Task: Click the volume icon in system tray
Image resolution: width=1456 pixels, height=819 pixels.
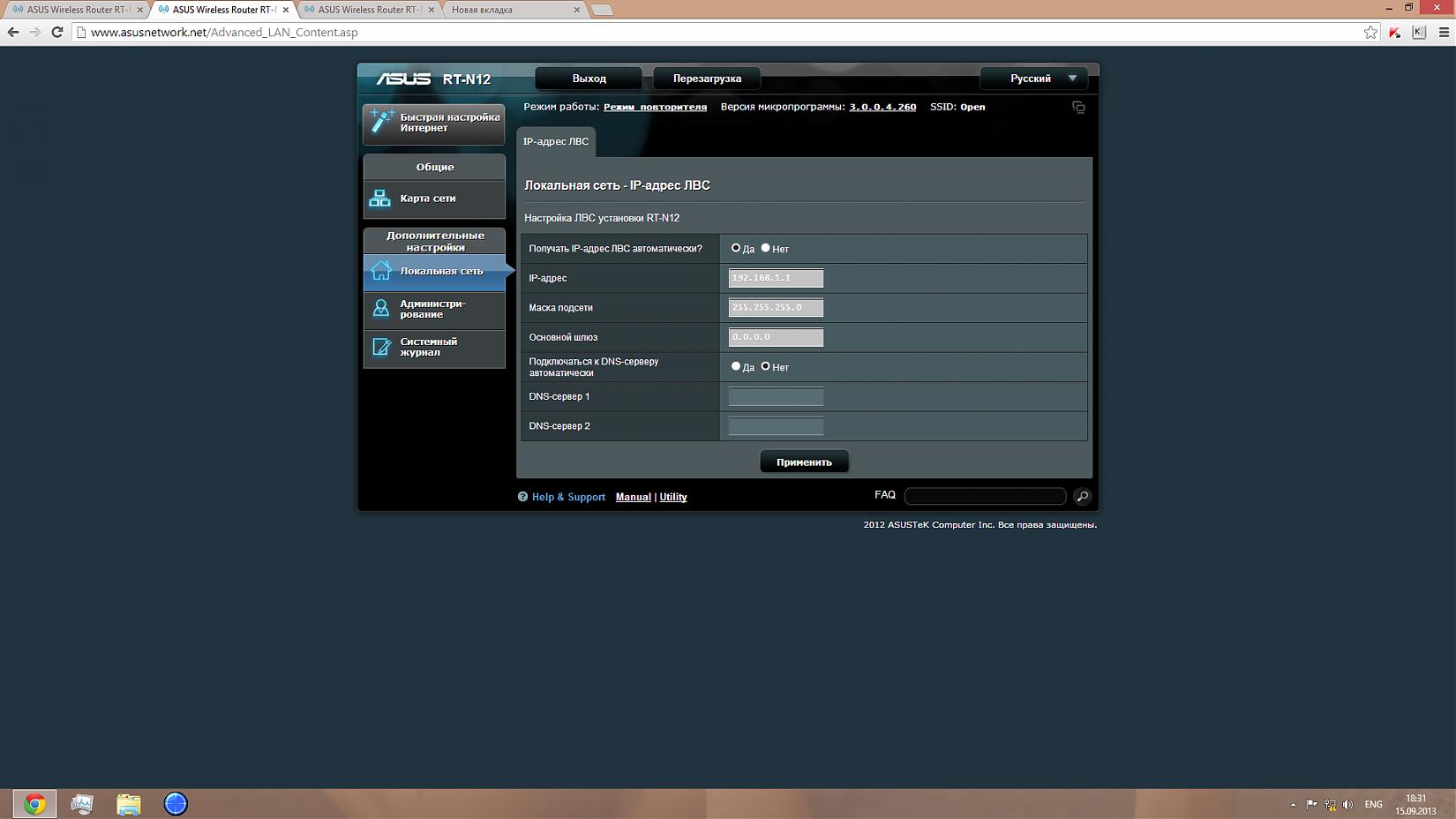Action: click(x=1347, y=805)
